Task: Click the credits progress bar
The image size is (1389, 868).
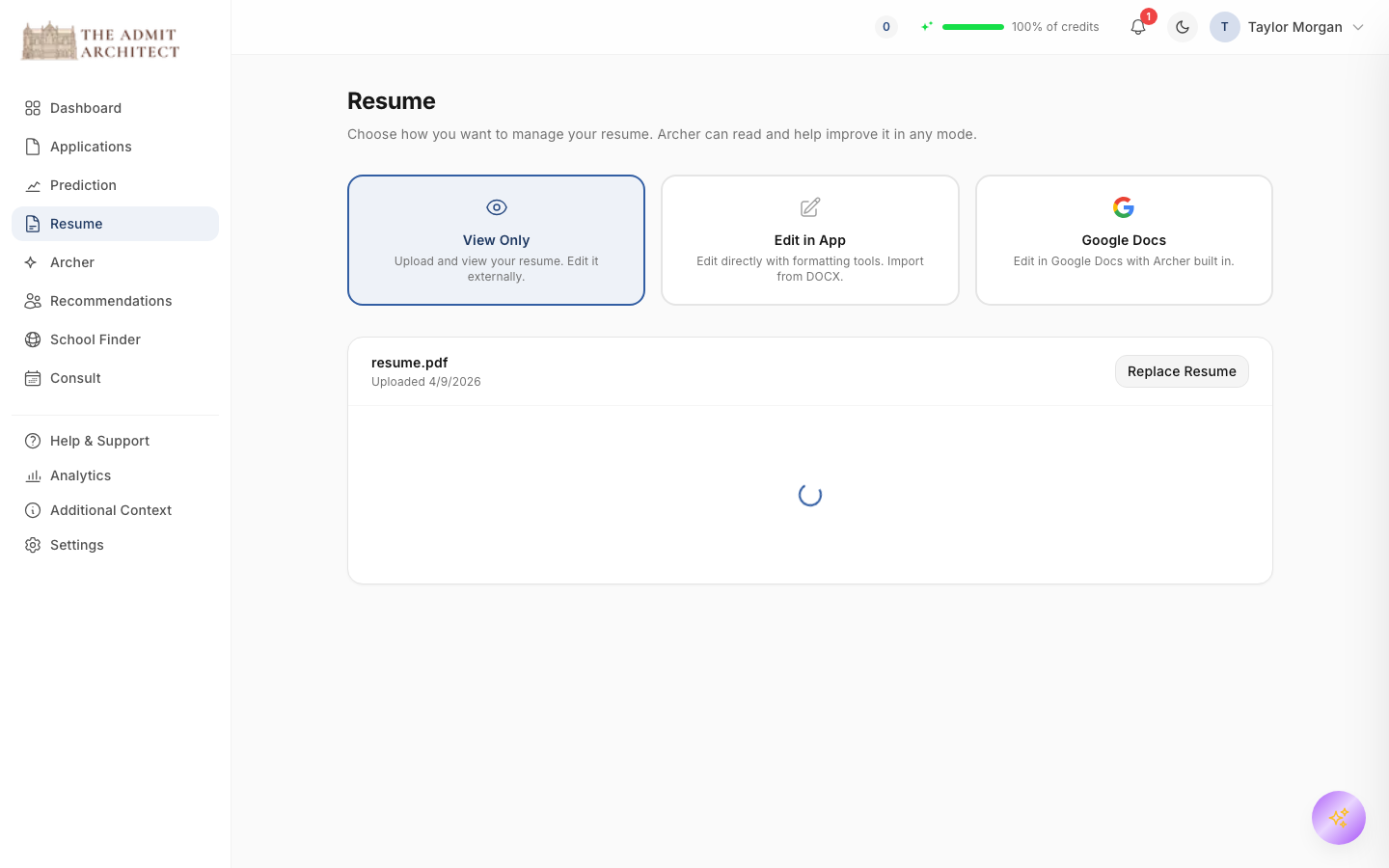Action: (x=972, y=27)
